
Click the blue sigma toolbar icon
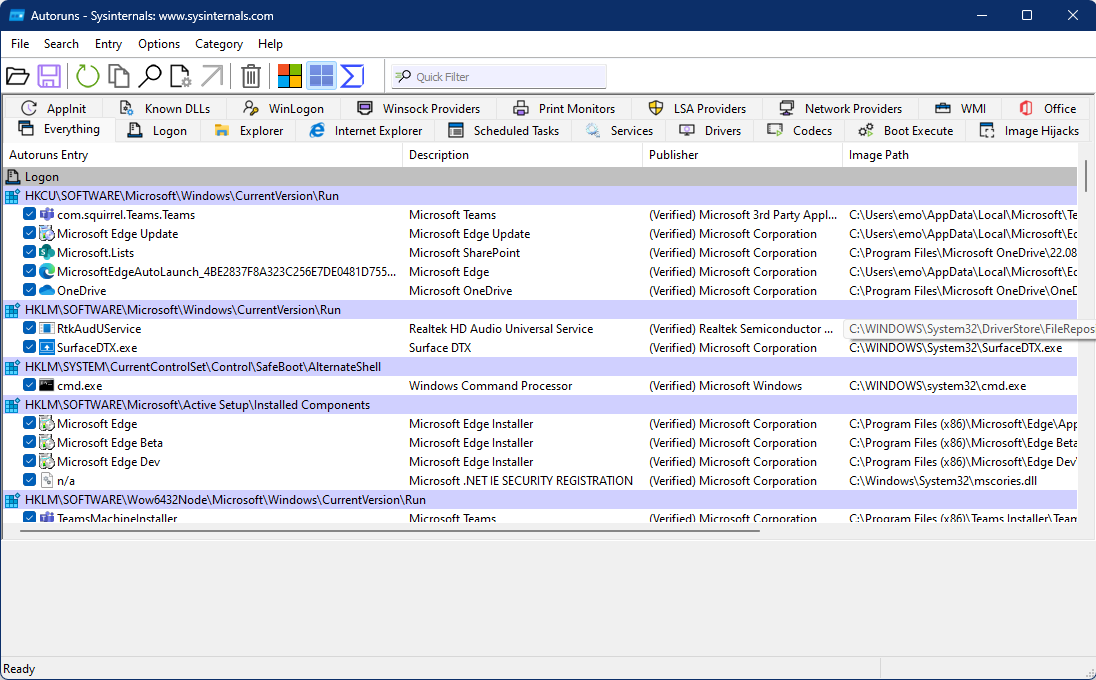click(x=352, y=76)
